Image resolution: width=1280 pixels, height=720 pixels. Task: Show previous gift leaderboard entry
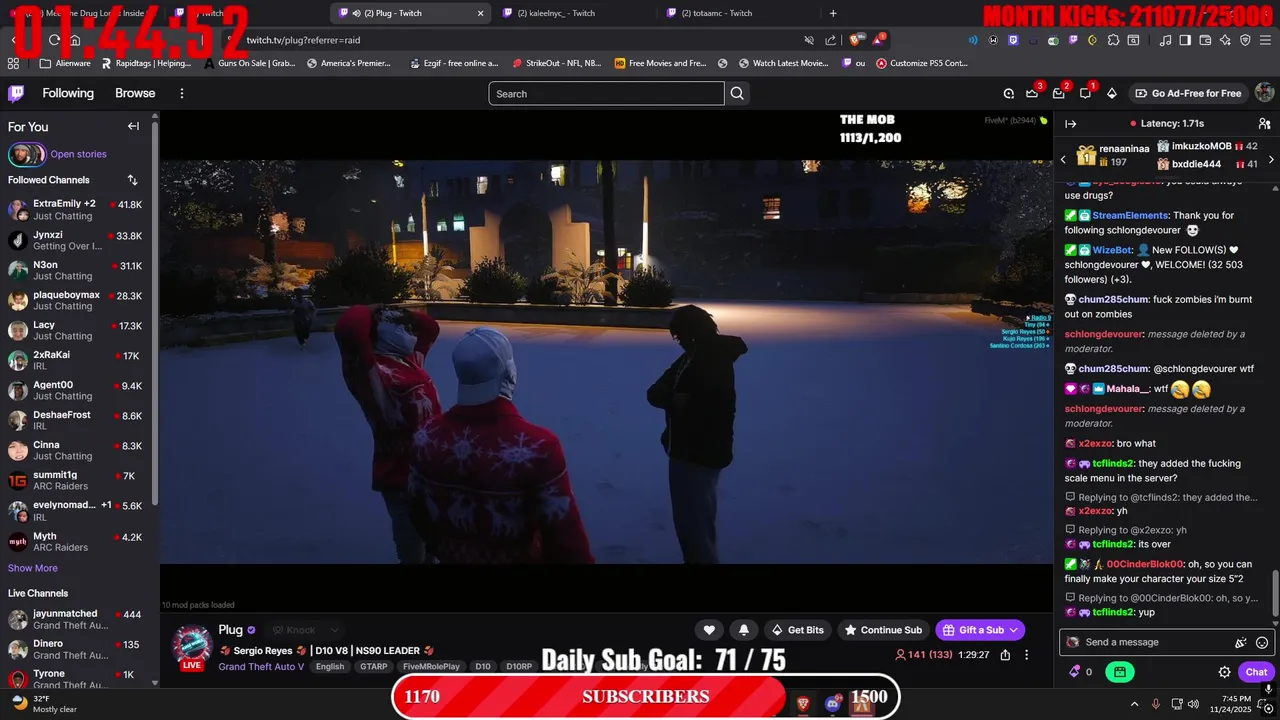[1063, 159]
